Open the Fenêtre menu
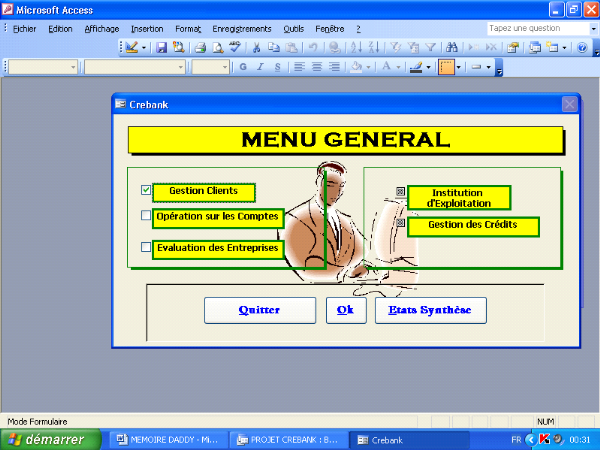This screenshot has width=600, height=450. point(329,29)
